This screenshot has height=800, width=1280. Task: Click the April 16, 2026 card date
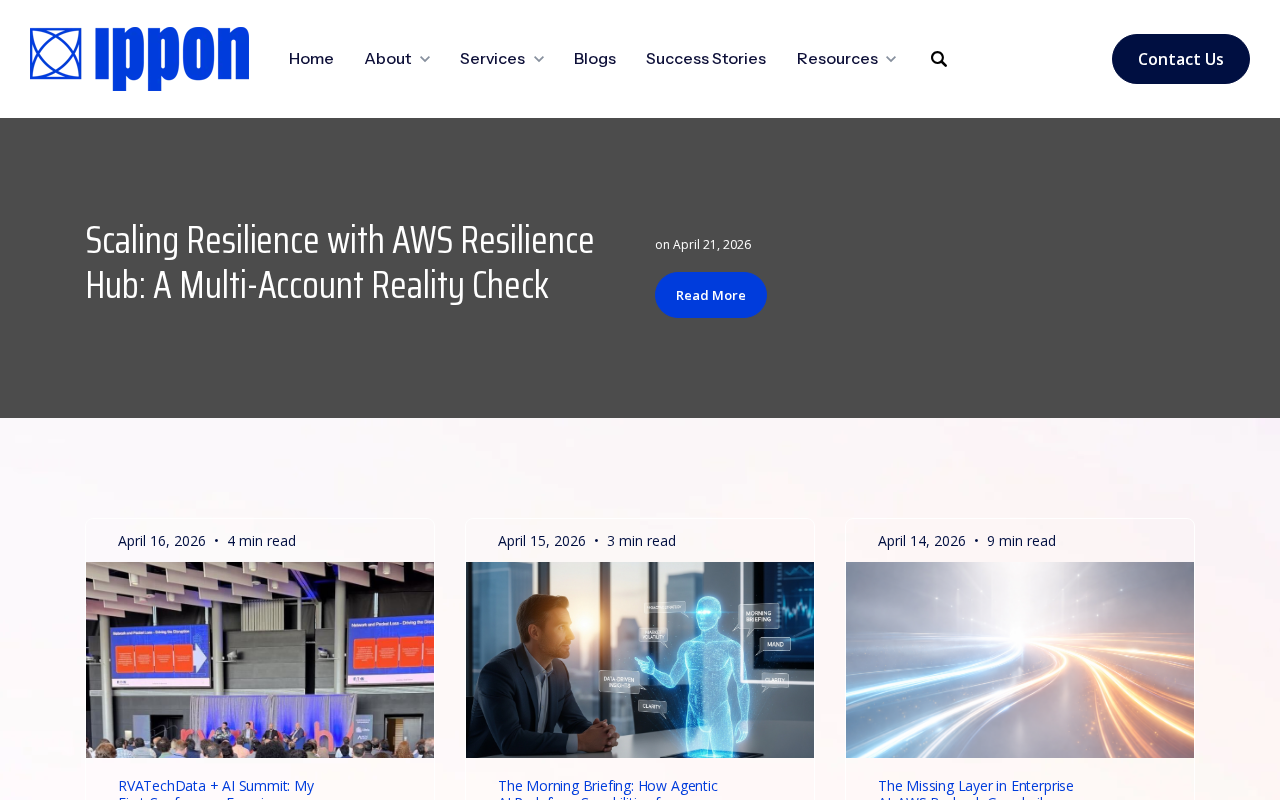click(x=162, y=541)
